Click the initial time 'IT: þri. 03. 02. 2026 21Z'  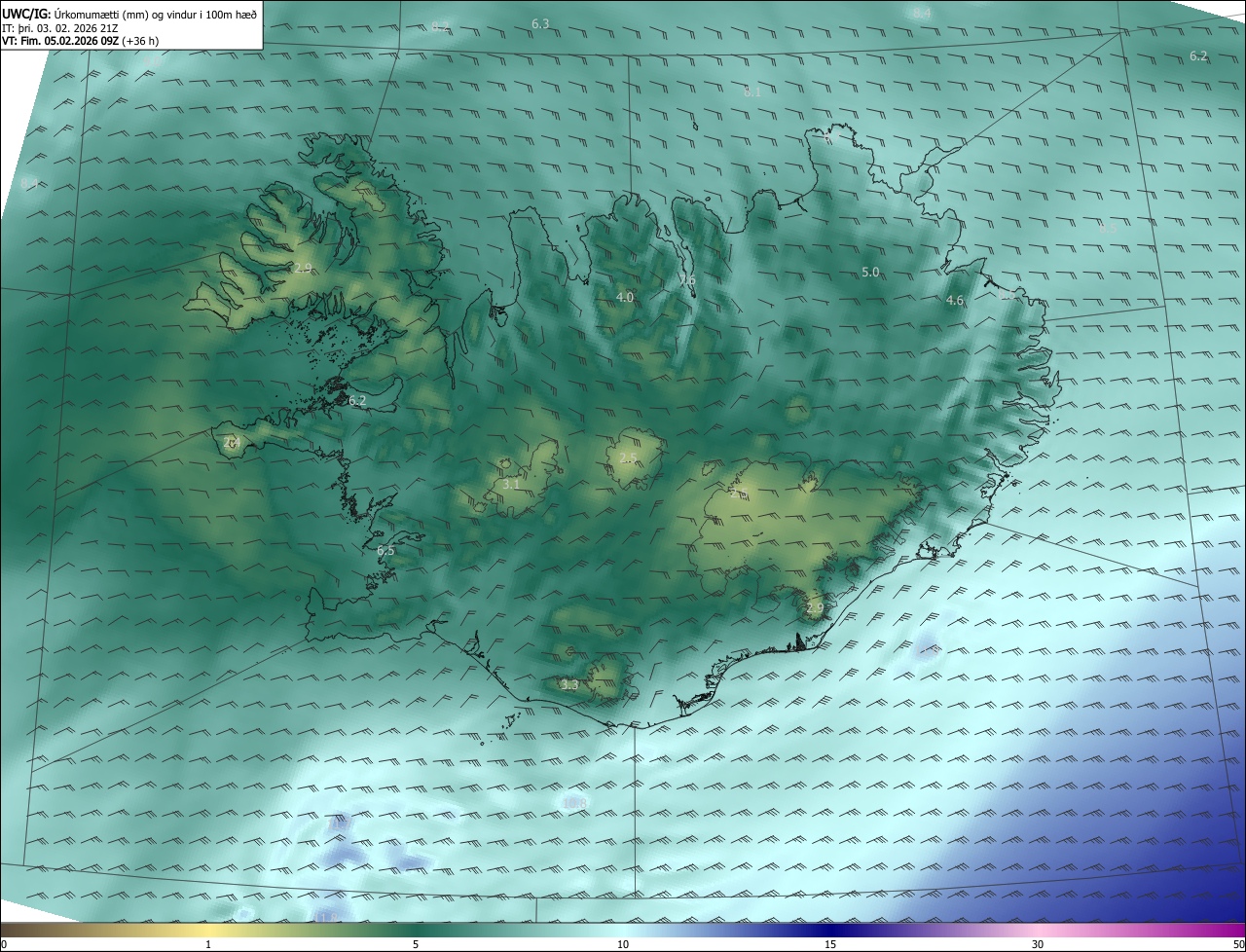pos(60,27)
